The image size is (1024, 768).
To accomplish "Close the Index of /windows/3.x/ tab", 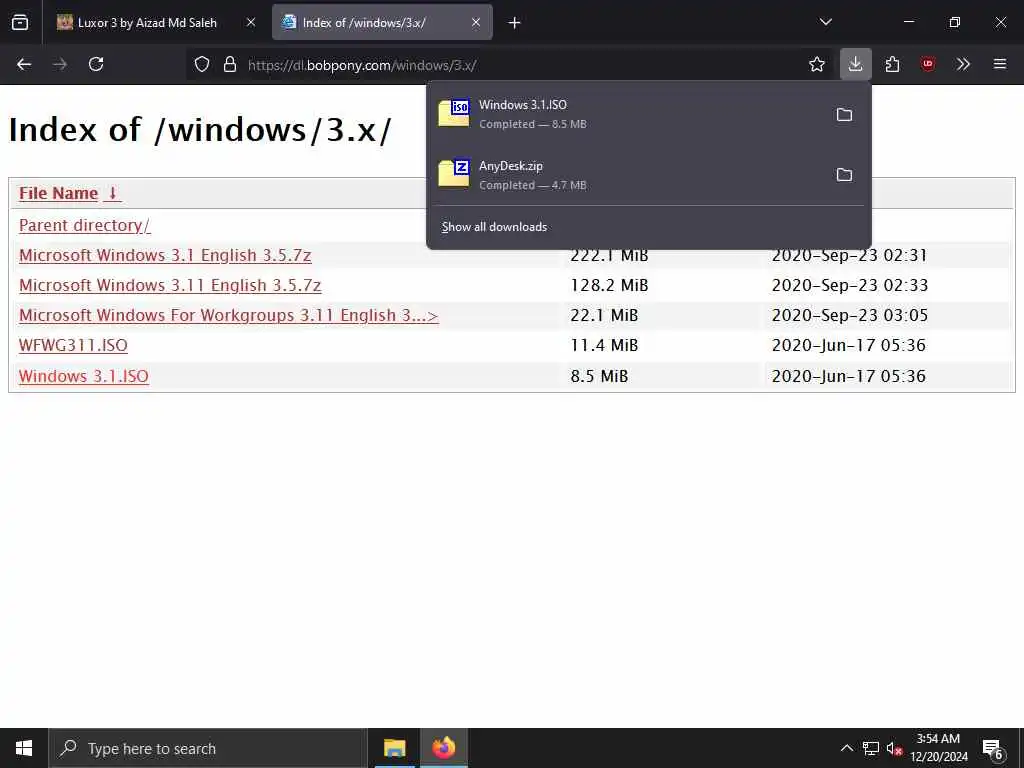I will (476, 22).
